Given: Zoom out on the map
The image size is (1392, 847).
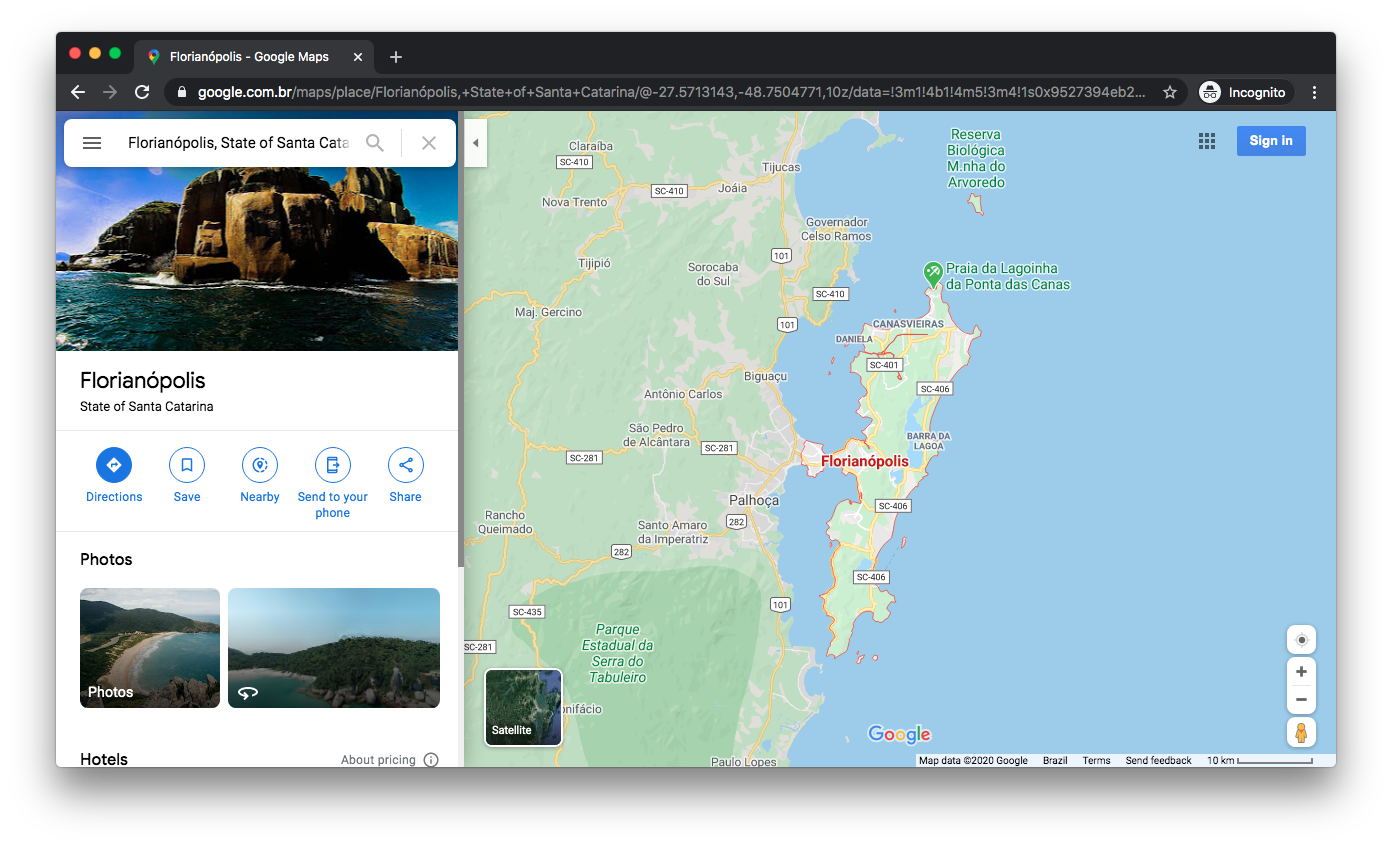Looking at the screenshot, I should click(1301, 699).
